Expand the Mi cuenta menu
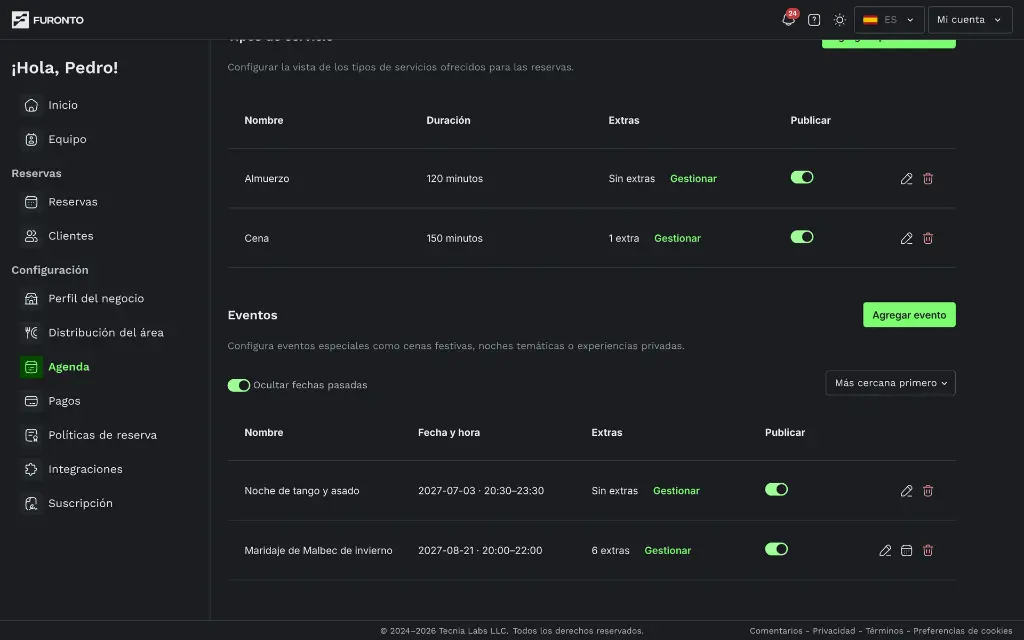Screen dimensions: 1024x640 coord(970,20)
